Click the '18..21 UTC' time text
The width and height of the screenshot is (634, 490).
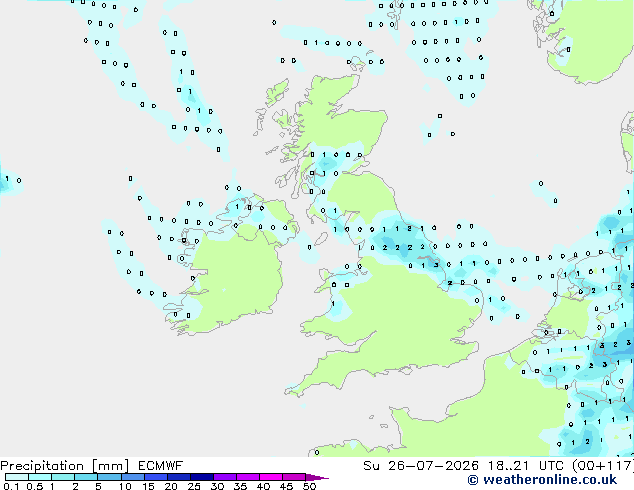coord(528,466)
